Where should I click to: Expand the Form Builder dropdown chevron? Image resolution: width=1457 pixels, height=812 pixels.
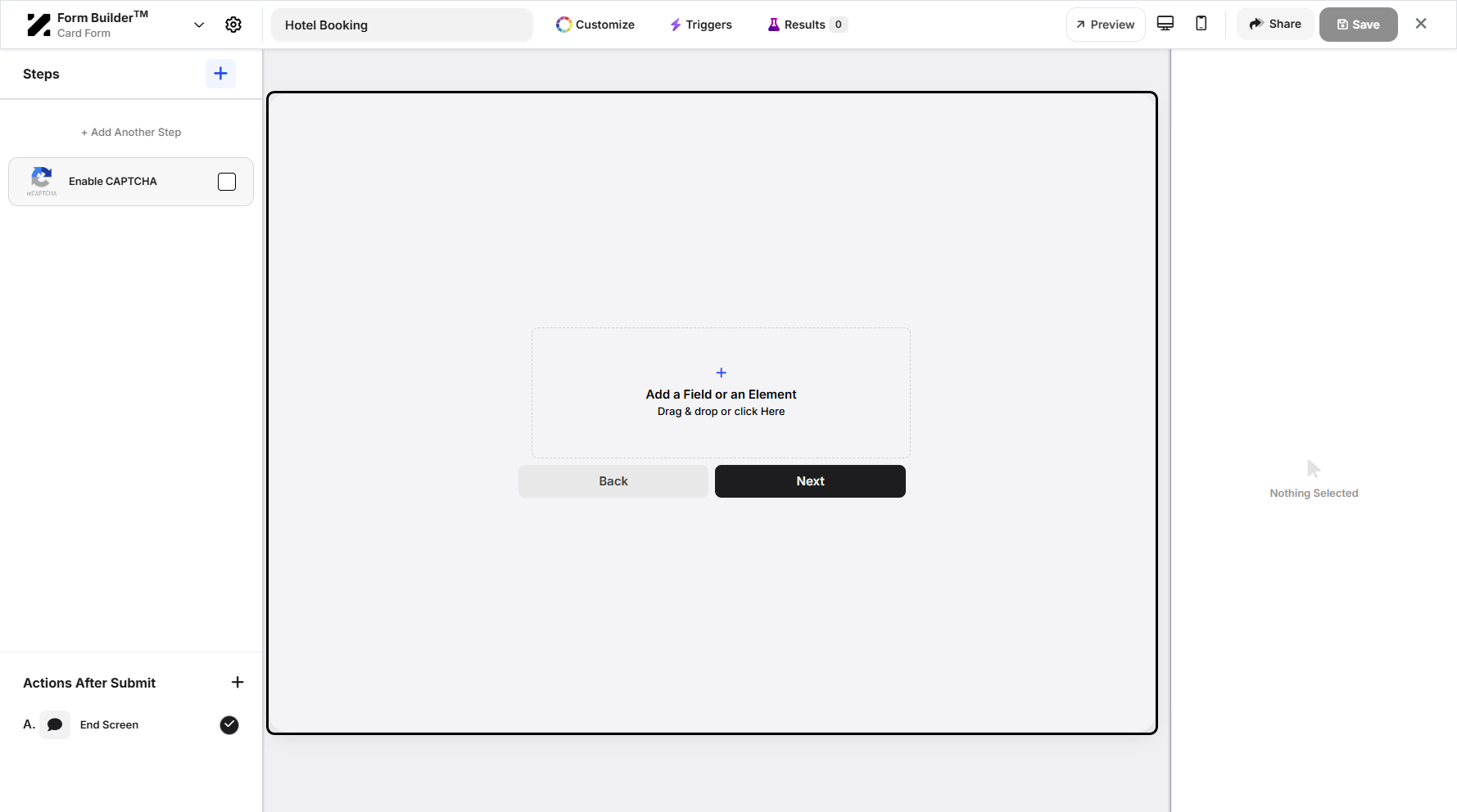tap(199, 25)
